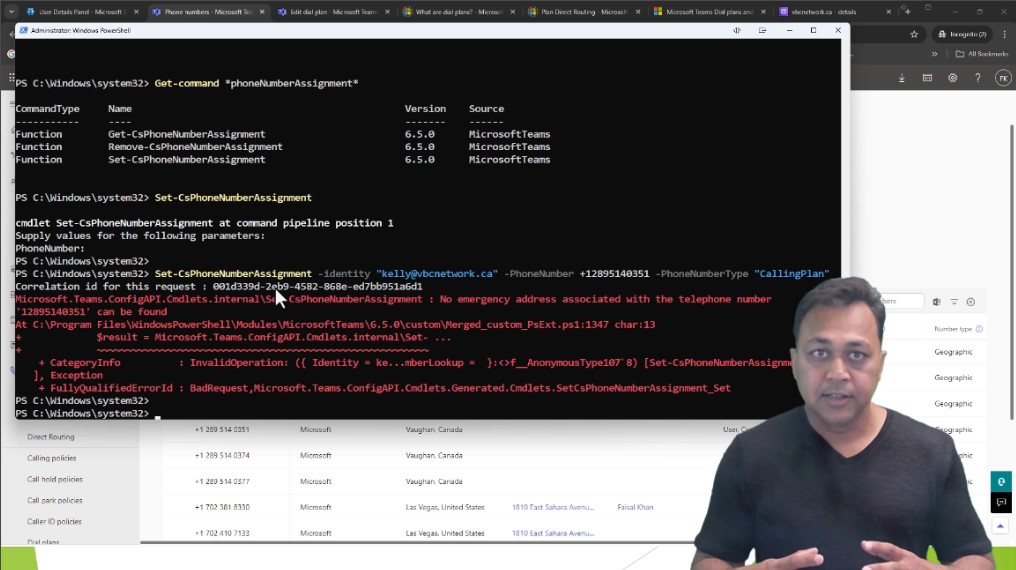This screenshot has width=1016, height=570.
Task: Open Call park policies in sidebar
Action: (55, 500)
